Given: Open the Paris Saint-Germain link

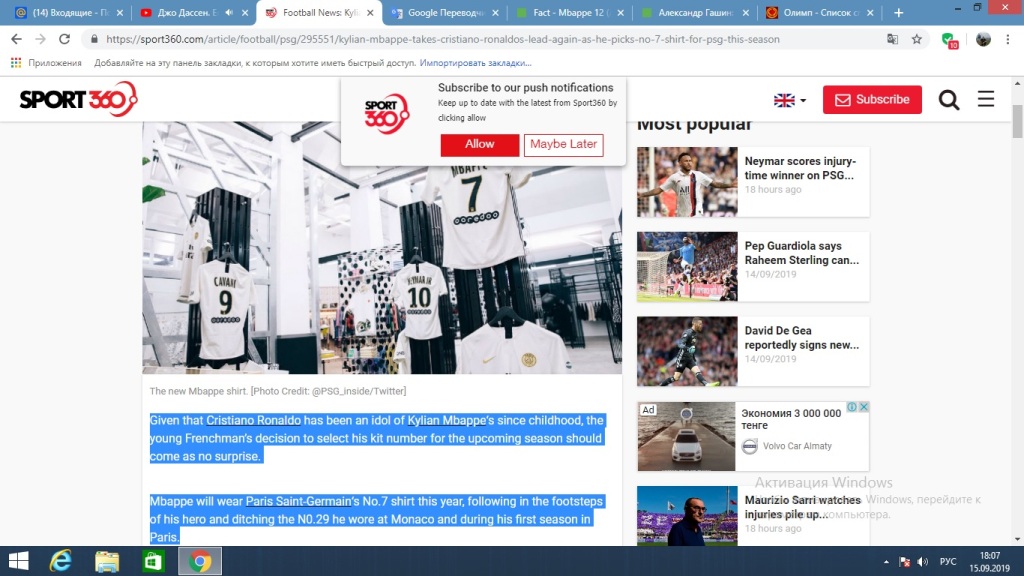Looking at the screenshot, I should [298, 502].
